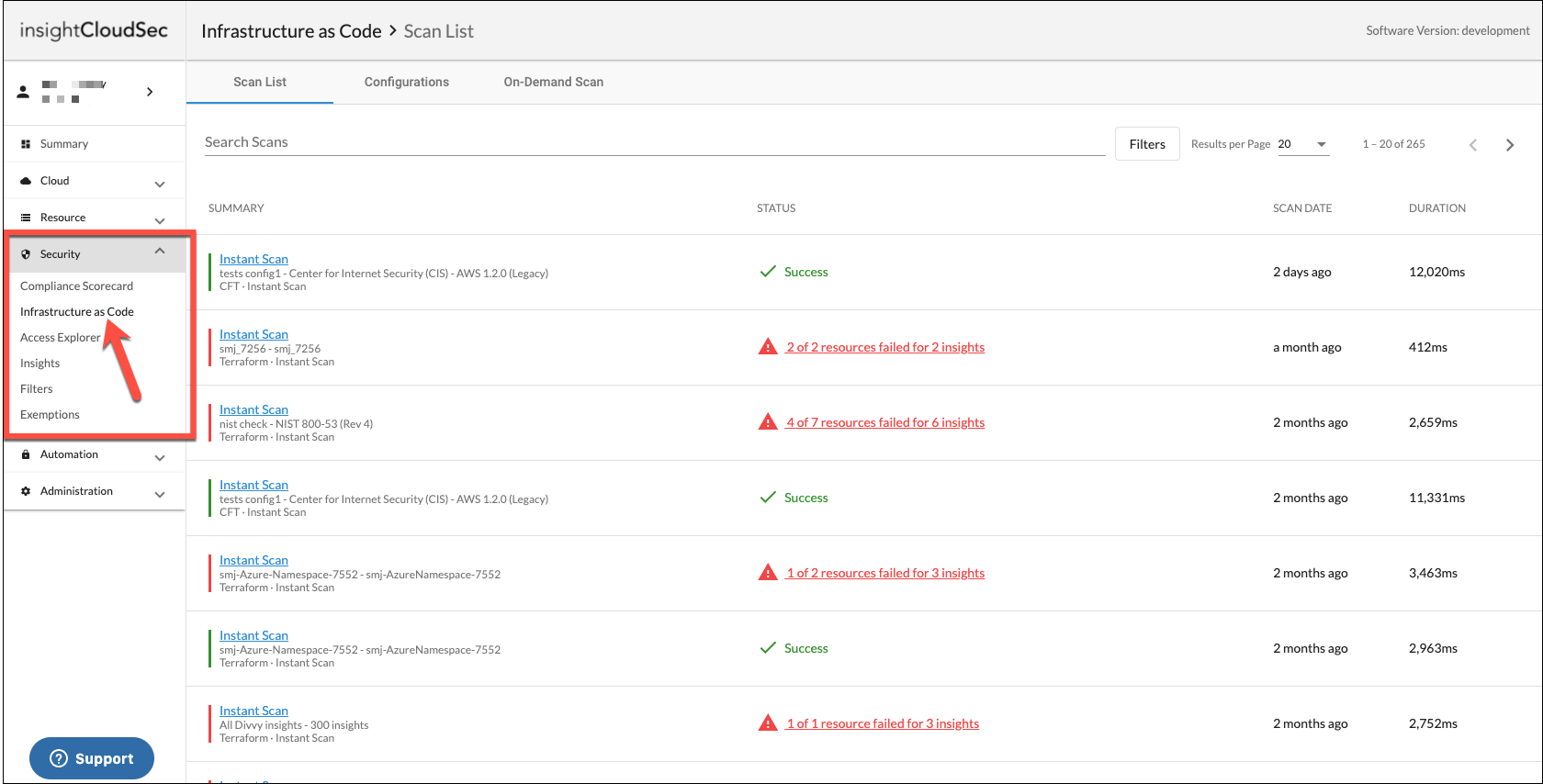Viewport: 1543px width, 784px height.
Task: Switch to Configurations tab
Action: [x=407, y=82]
